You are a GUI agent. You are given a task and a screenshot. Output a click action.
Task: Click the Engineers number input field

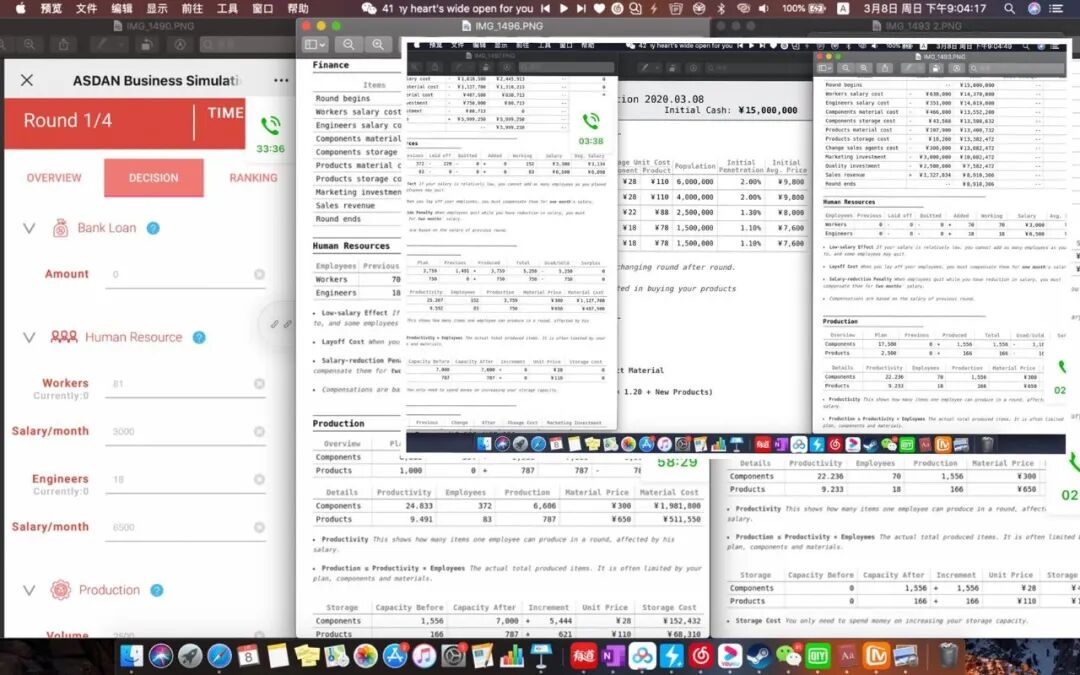185,479
